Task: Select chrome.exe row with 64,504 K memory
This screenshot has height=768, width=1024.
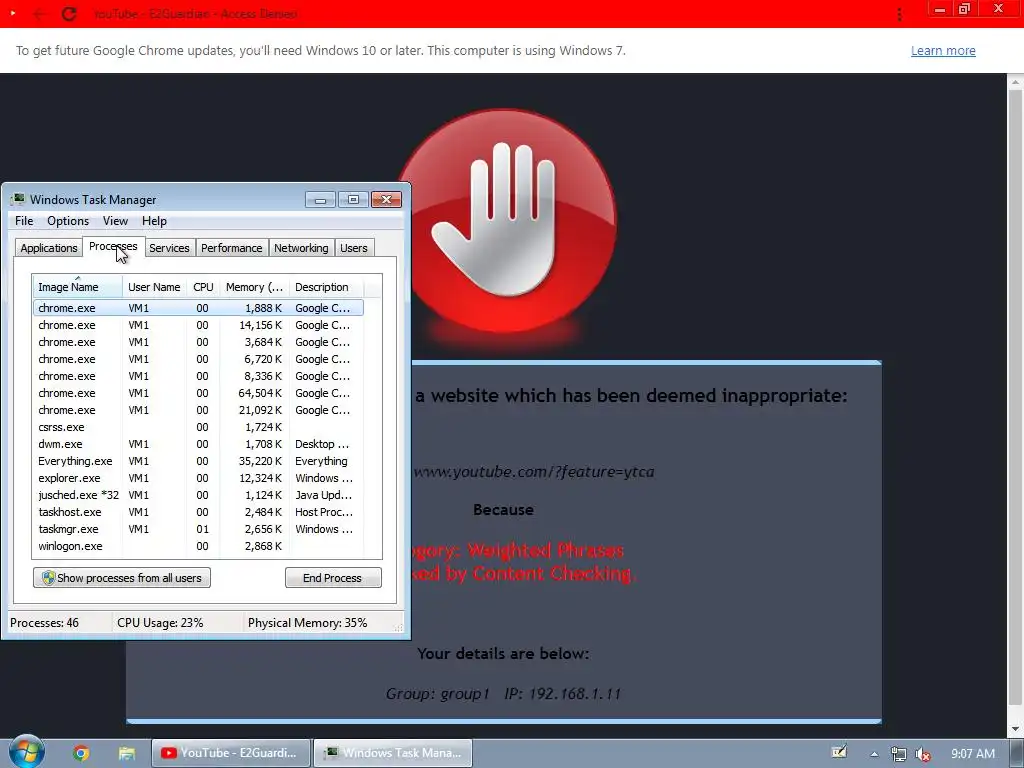Action: pos(198,393)
